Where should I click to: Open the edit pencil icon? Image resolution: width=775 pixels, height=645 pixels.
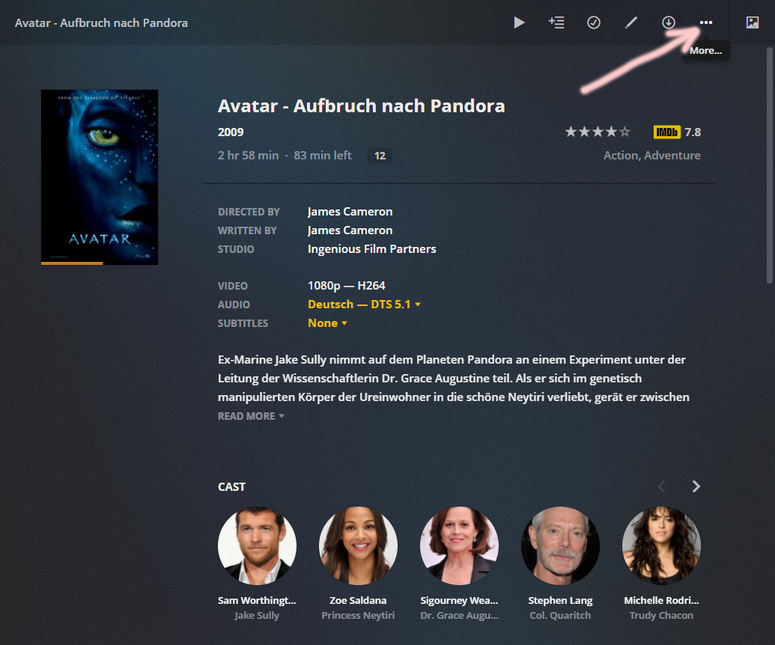point(631,23)
